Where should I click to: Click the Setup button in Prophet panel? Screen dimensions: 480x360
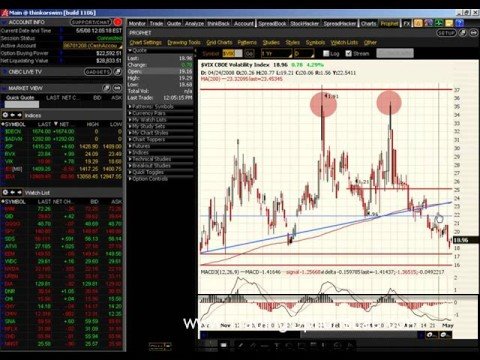pos(446,33)
